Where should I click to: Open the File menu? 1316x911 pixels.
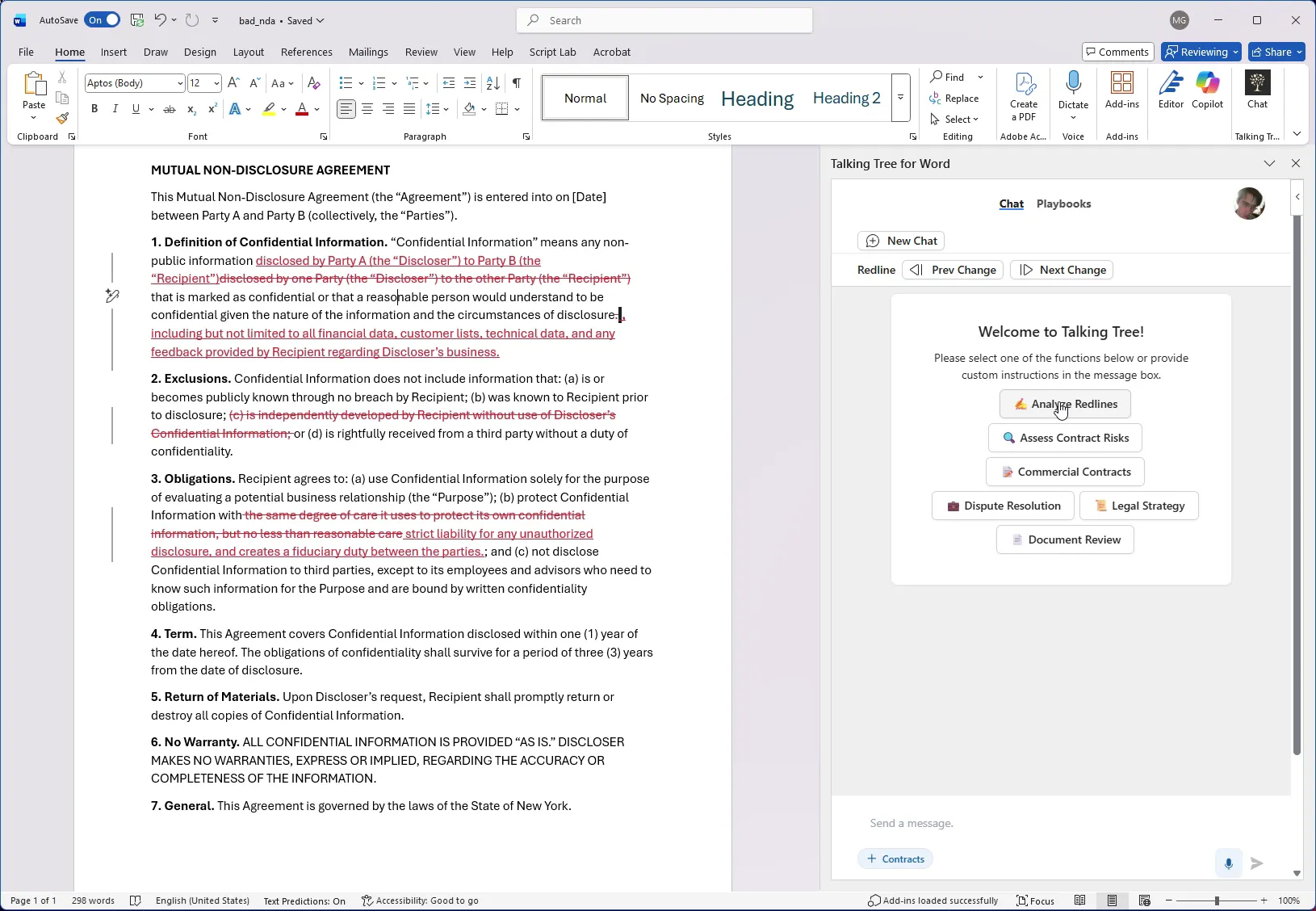[26, 52]
